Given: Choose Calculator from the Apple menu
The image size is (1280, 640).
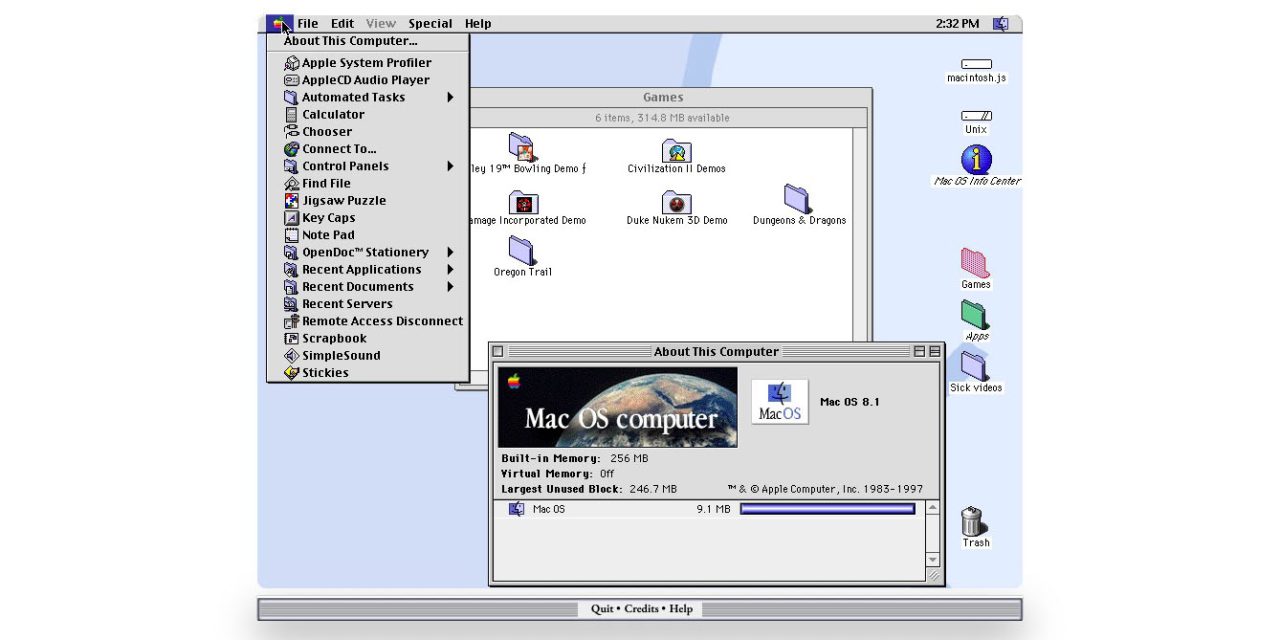Looking at the screenshot, I should pyautogui.click(x=333, y=115).
